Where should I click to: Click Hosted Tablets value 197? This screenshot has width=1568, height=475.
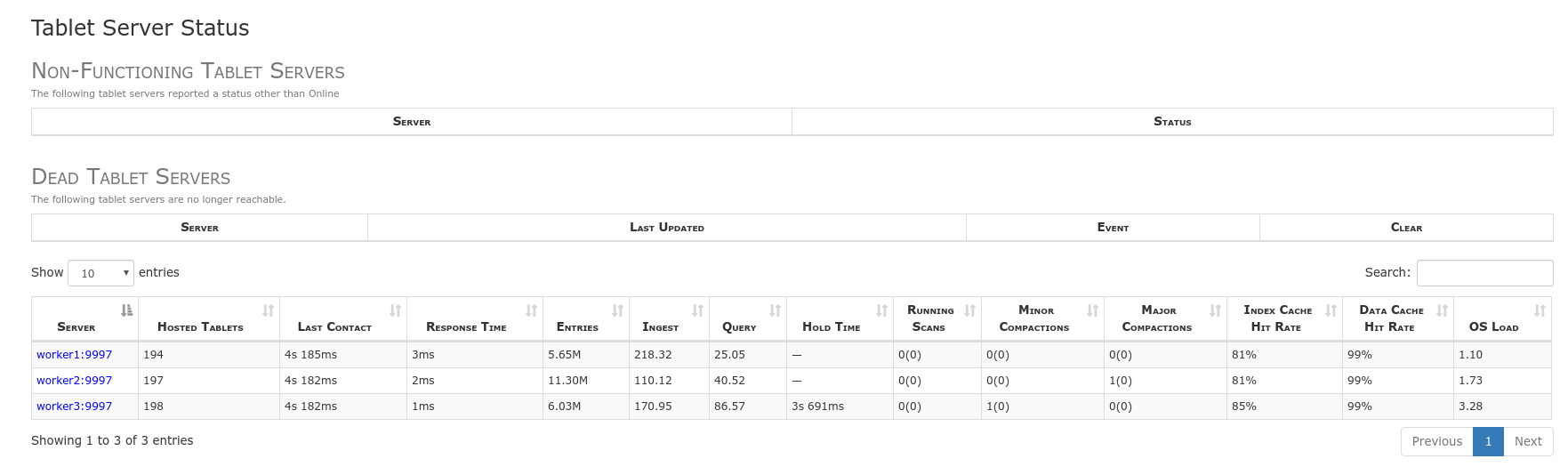(x=153, y=381)
